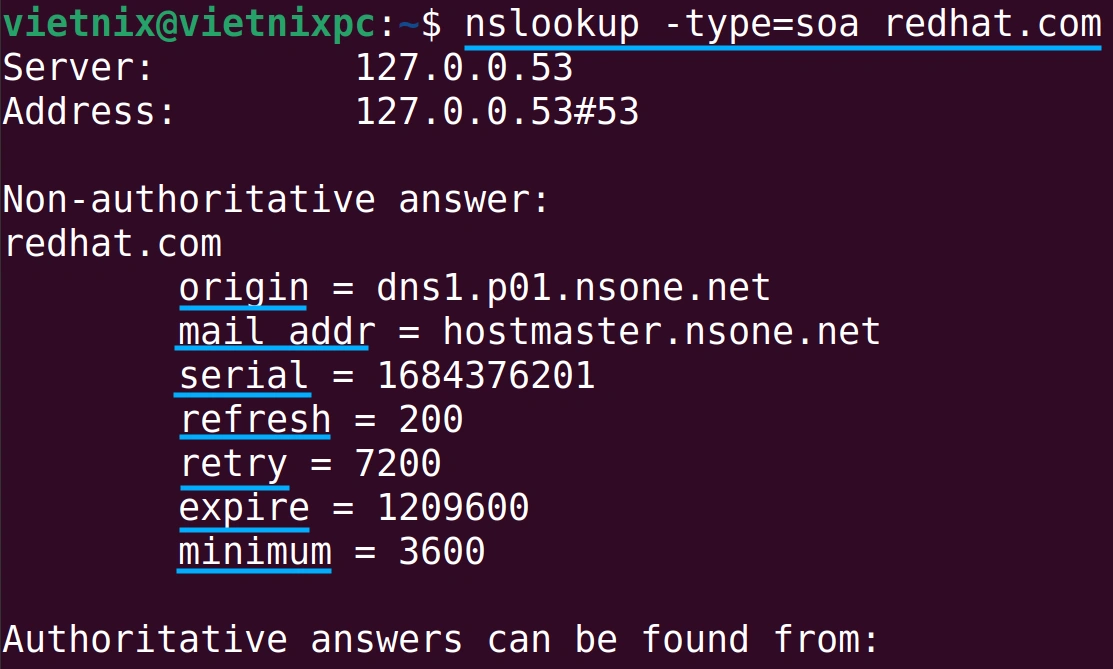Image resolution: width=1113 pixels, height=669 pixels.
Task: Select the expire value 1209600
Action: 453,508
